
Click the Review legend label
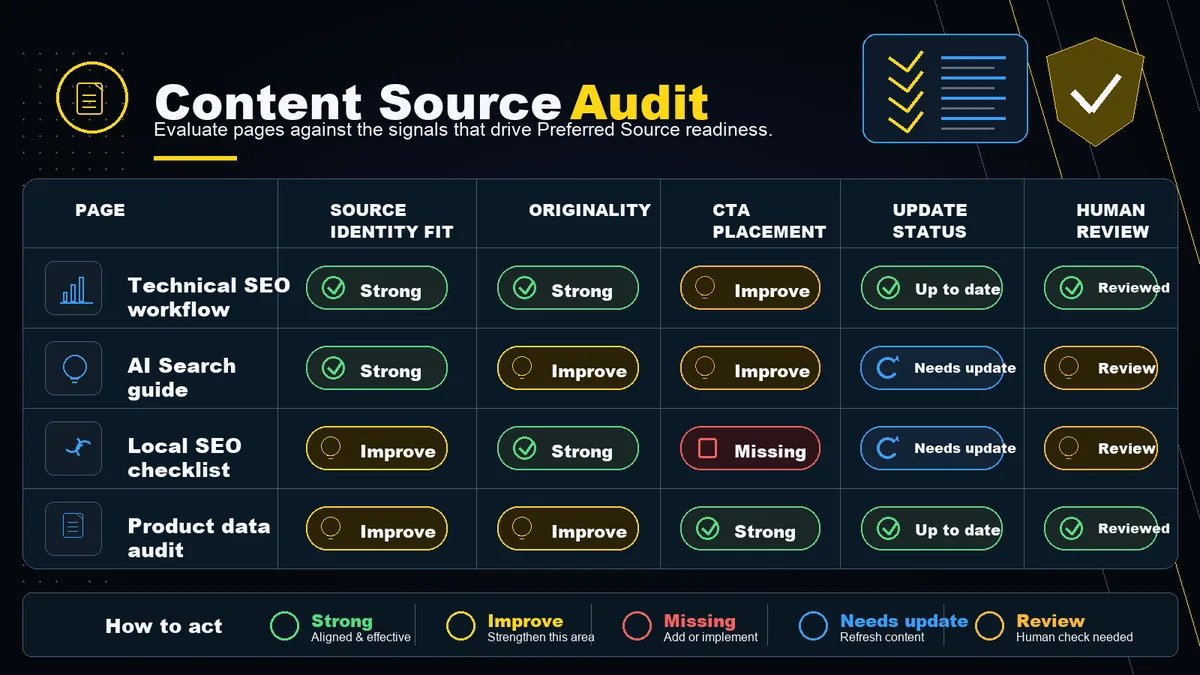[x=1050, y=621]
